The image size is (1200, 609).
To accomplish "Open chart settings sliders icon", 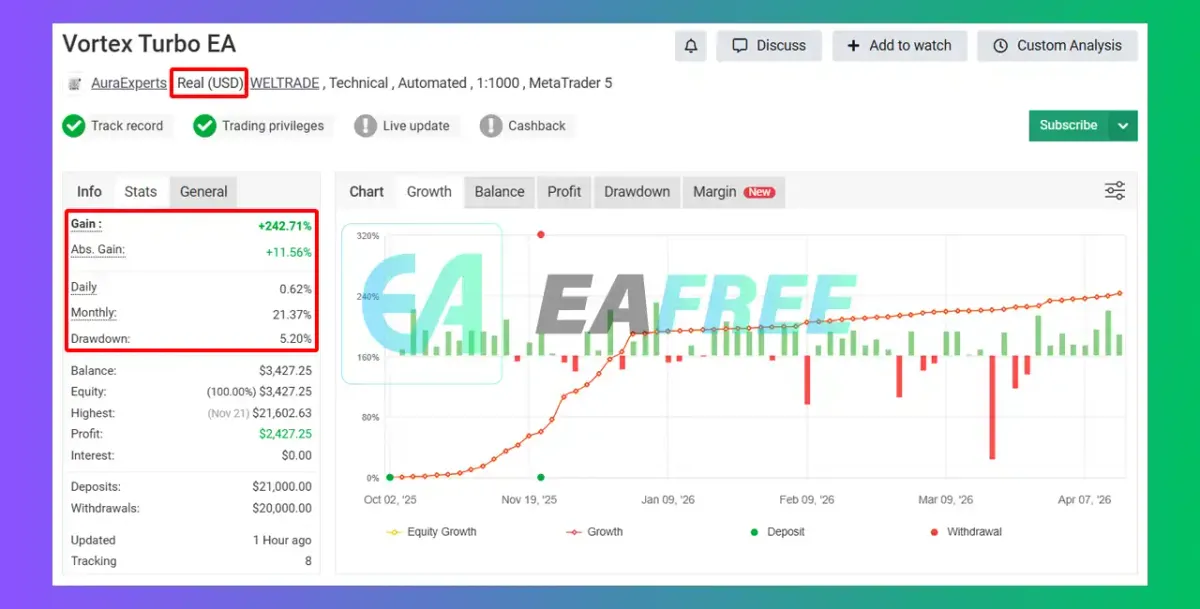I will 1115,191.
